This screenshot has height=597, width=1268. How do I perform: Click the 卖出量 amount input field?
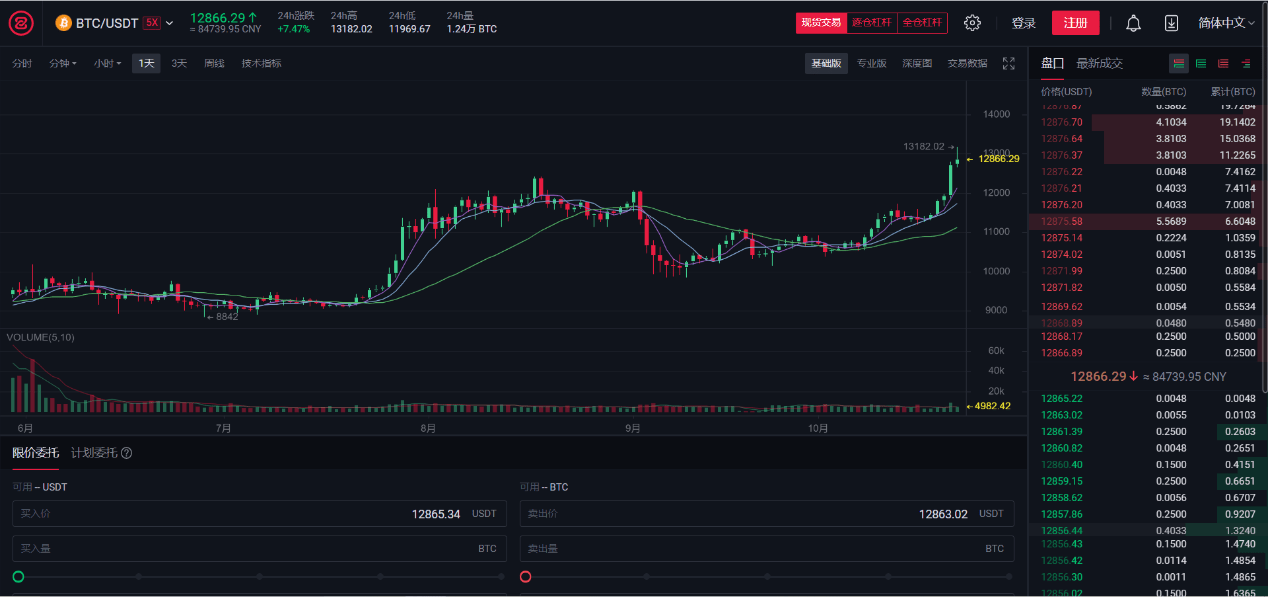(767, 548)
